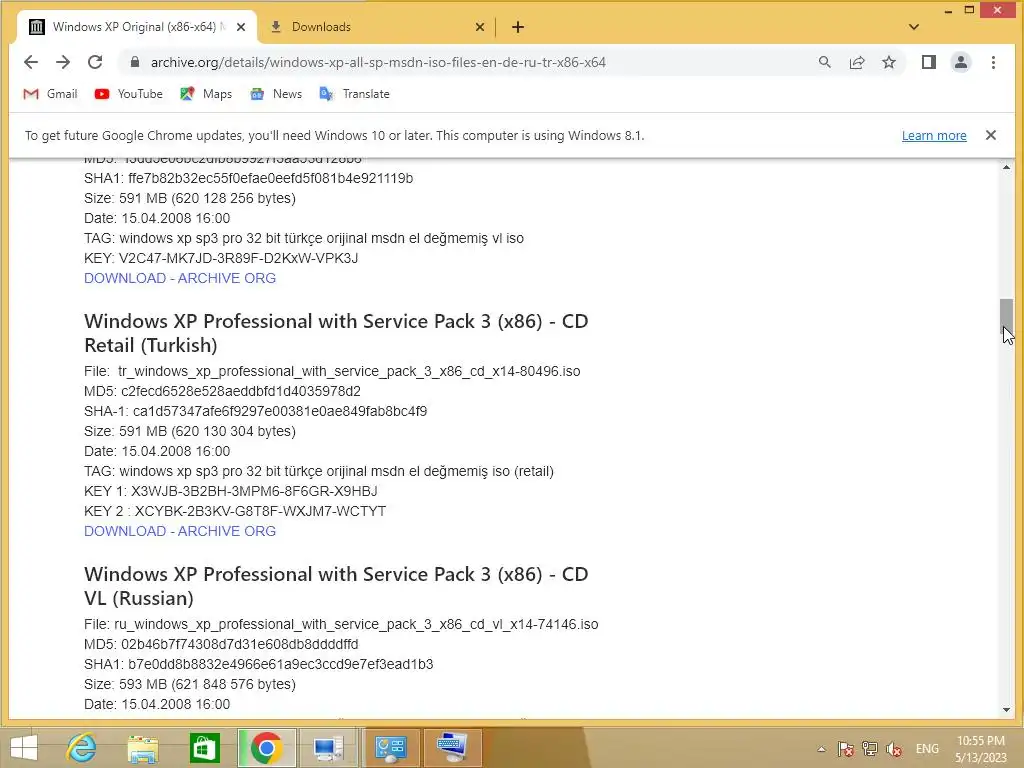Click the KEY V2C47-MK7JD line
The width and height of the screenshot is (1024, 768).
221,258
